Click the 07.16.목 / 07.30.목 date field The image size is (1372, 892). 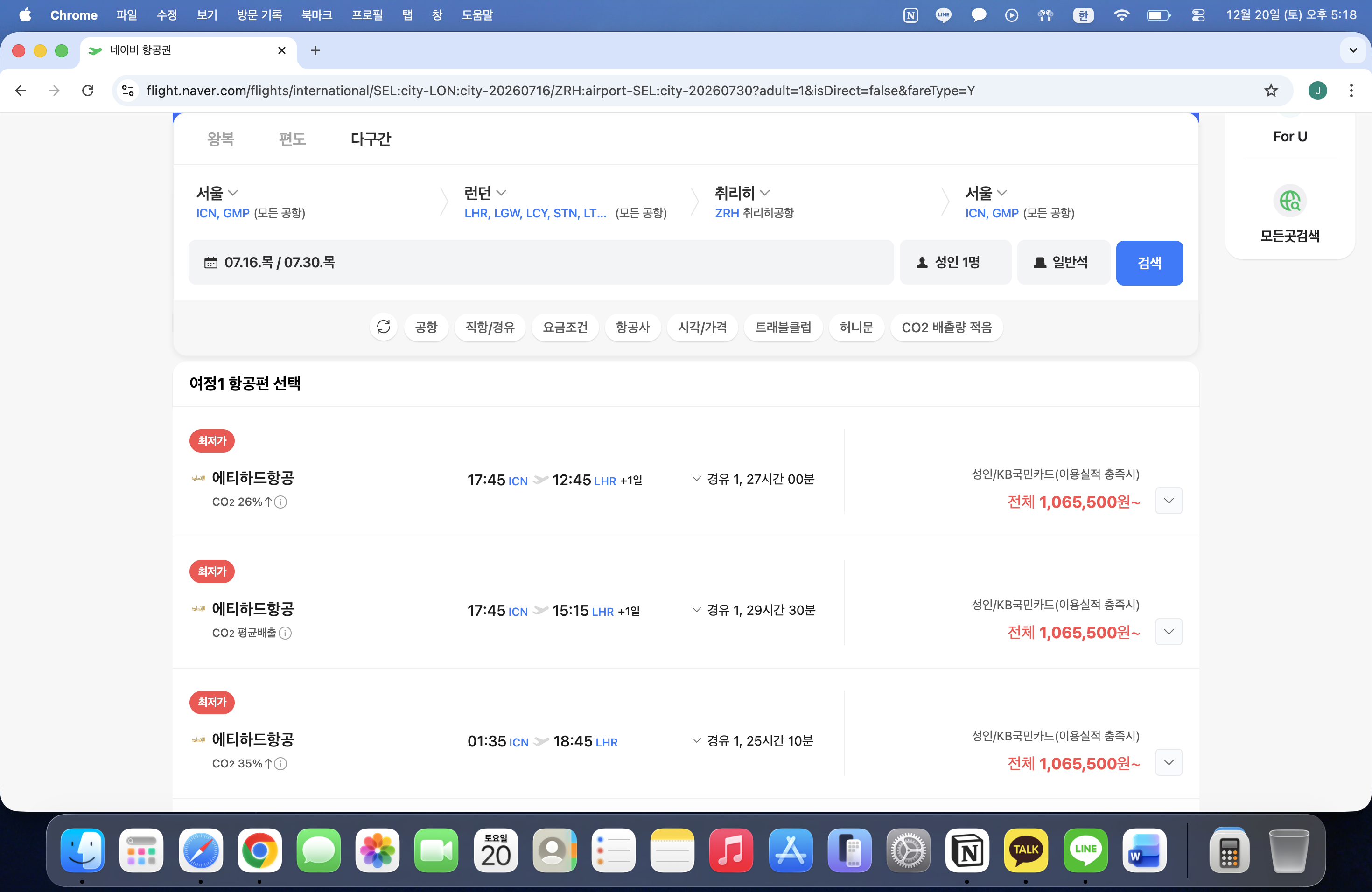[x=540, y=263]
